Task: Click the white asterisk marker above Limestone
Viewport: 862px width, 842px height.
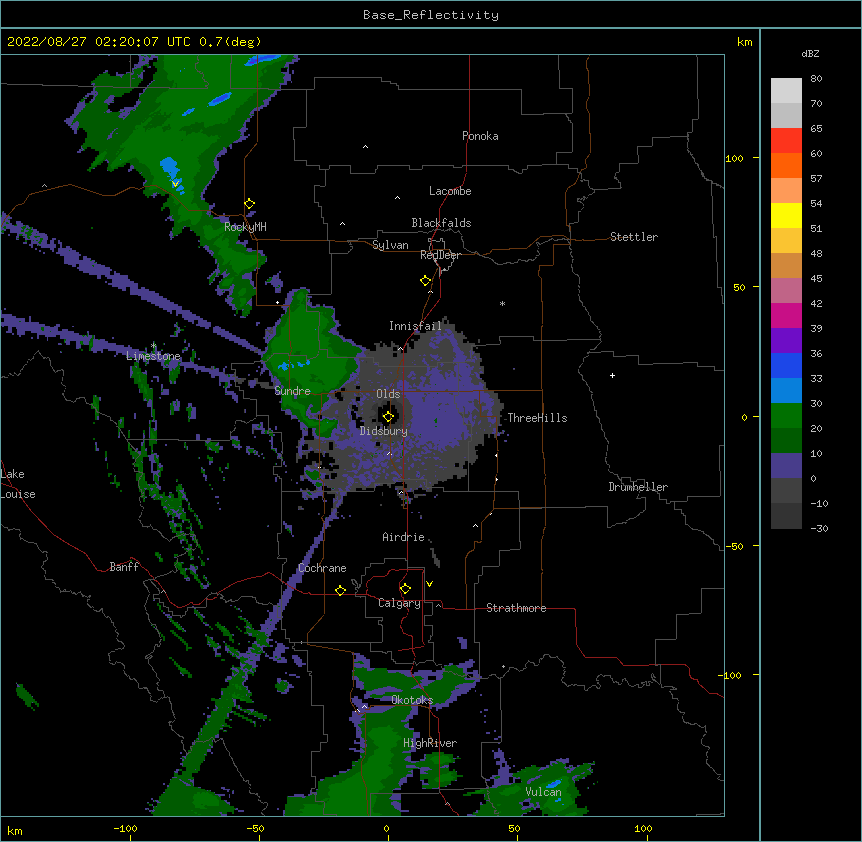Action: click(153, 346)
